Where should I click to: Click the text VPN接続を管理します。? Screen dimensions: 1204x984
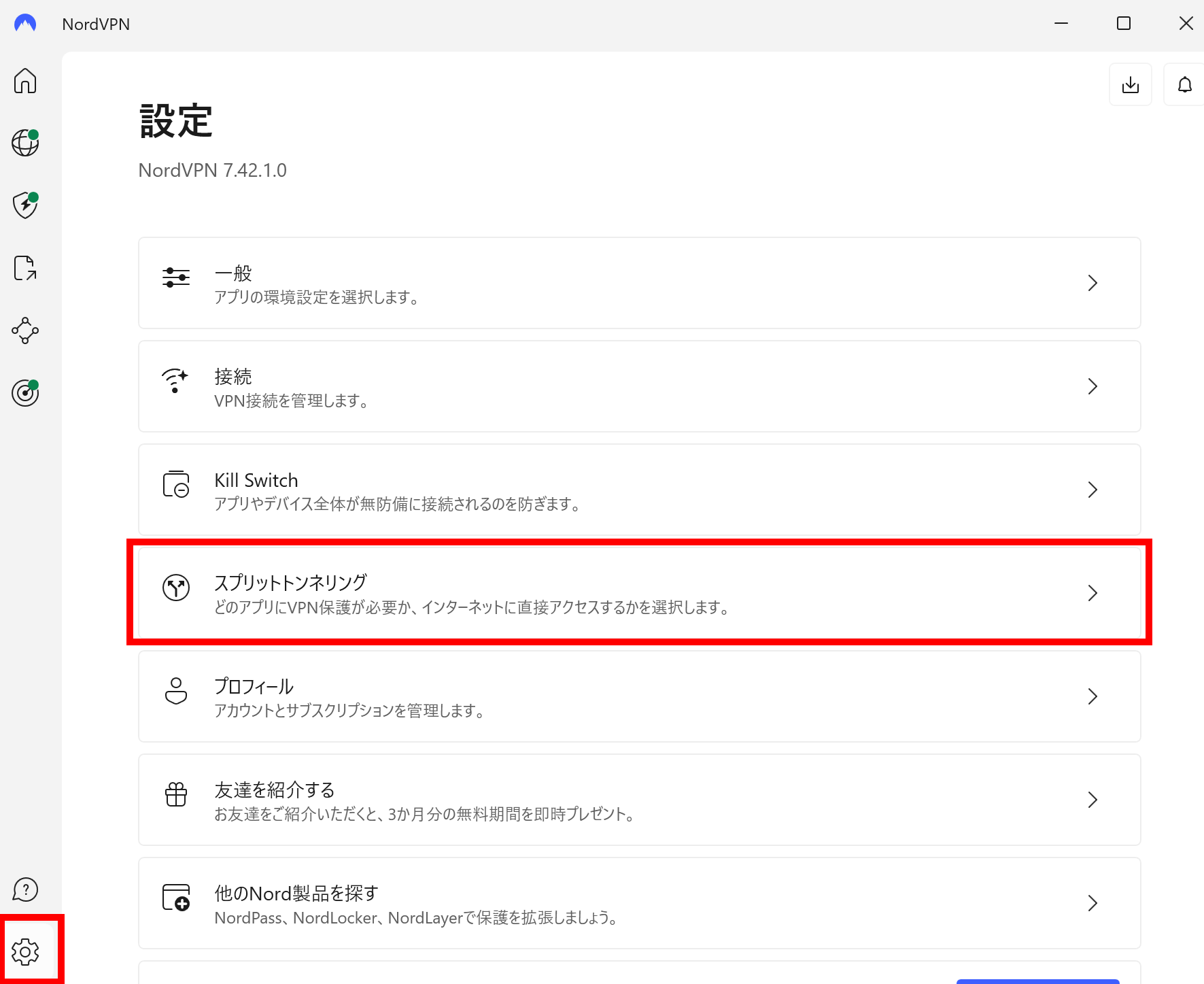point(292,401)
